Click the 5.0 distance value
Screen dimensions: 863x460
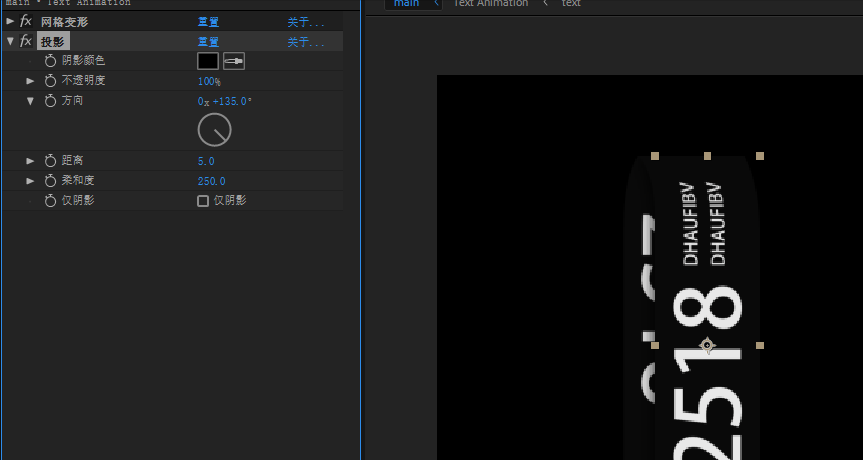tap(206, 161)
